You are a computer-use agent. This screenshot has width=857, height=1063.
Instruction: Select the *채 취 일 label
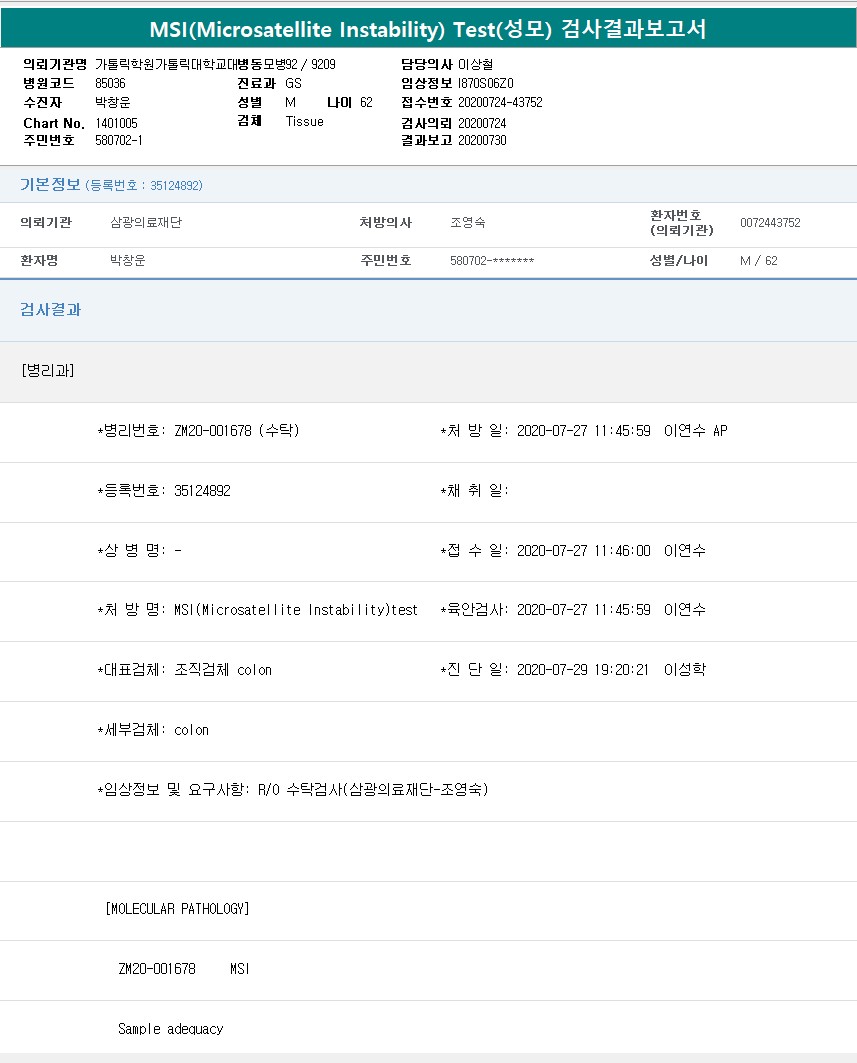click(x=474, y=490)
